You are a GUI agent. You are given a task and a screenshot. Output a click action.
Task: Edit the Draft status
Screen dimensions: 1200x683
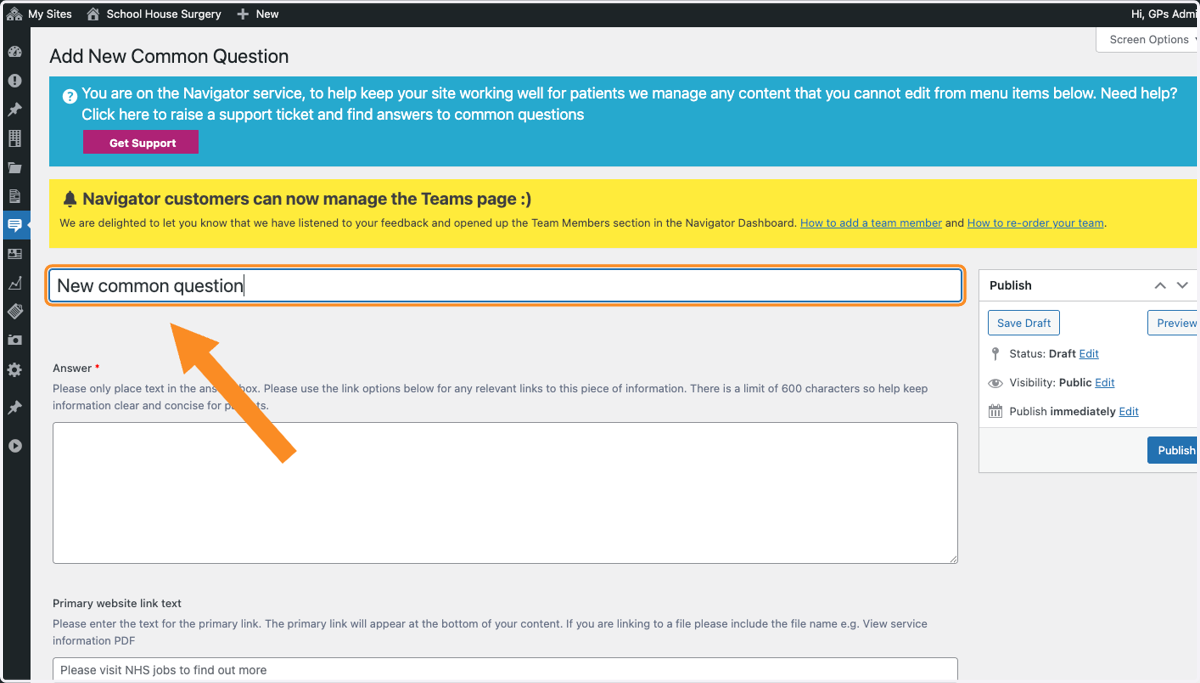1089,354
